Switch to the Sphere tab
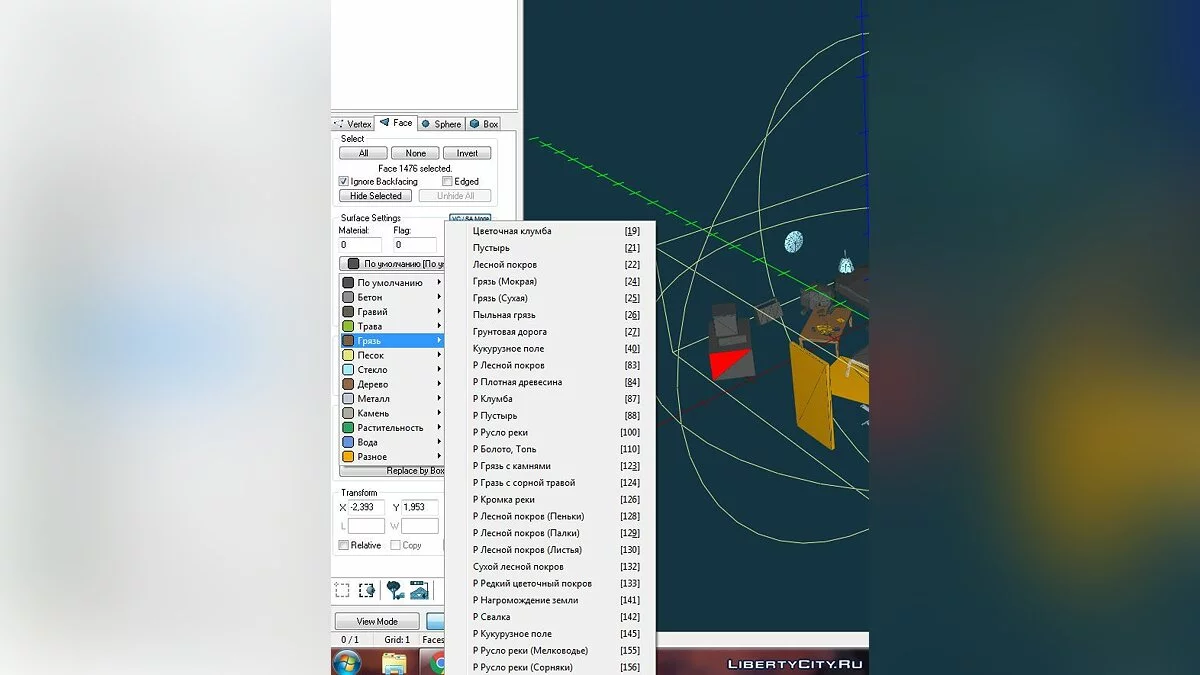Screen dimensions: 1200x675 [441, 124]
